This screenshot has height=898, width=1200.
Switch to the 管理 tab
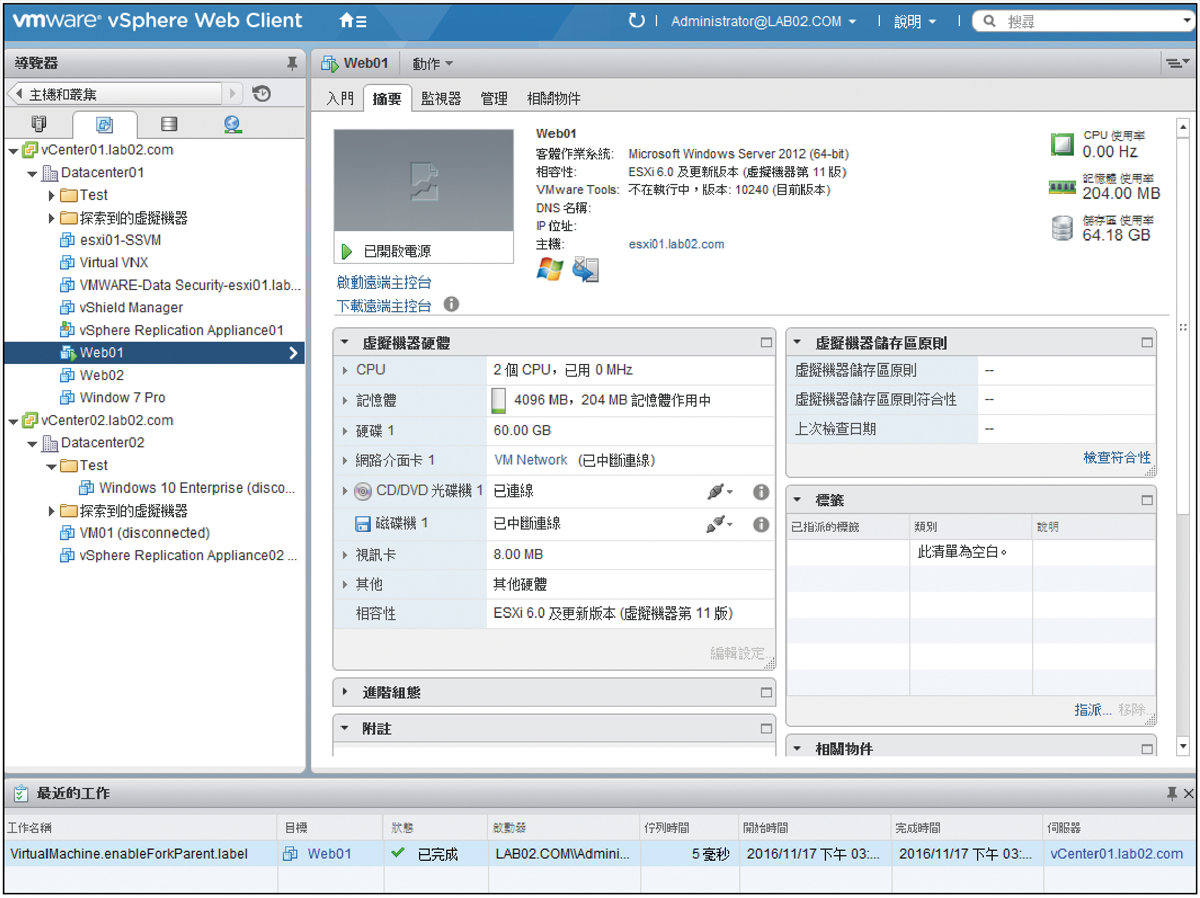coord(494,98)
